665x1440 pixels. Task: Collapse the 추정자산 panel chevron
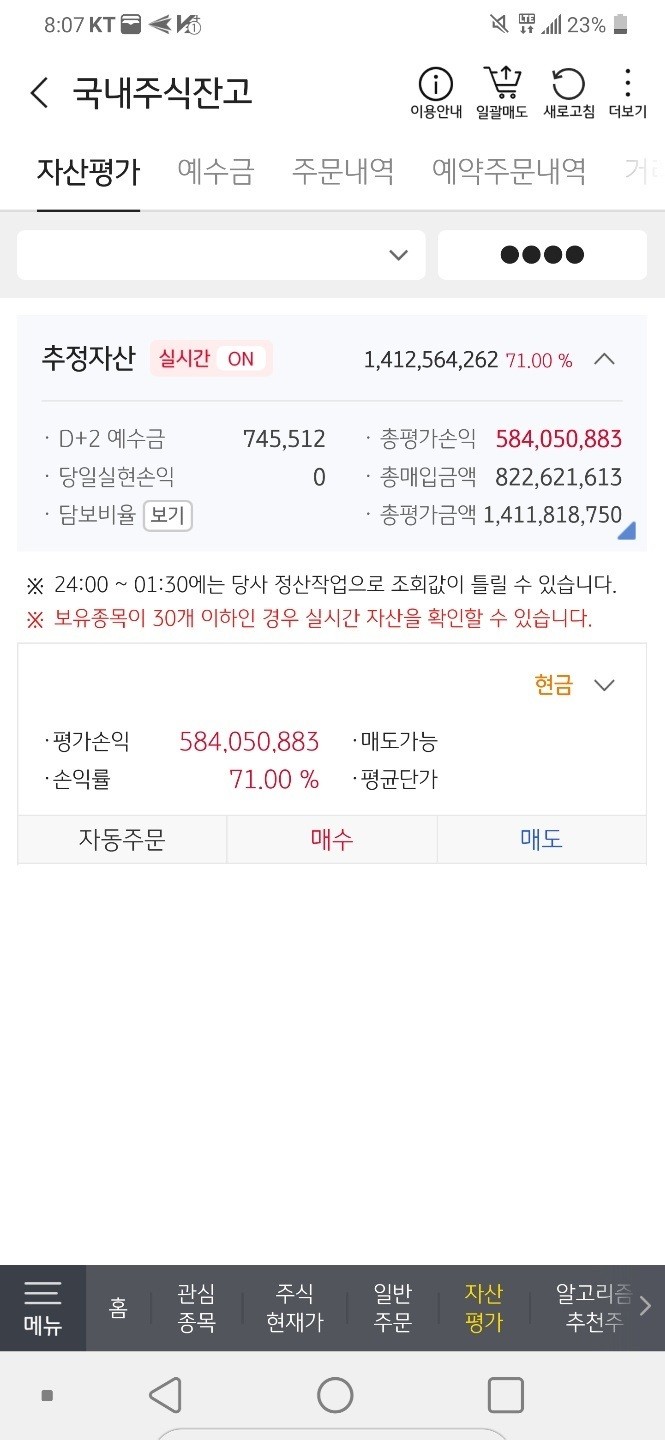pyautogui.click(x=604, y=359)
